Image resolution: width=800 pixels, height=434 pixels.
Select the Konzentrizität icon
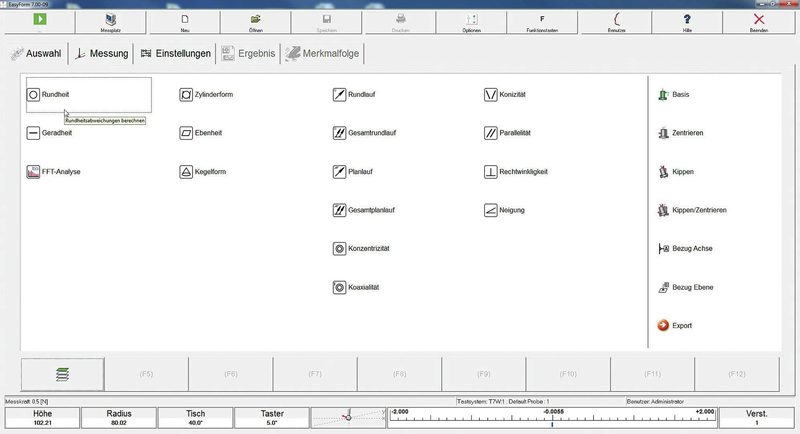pyautogui.click(x=339, y=249)
